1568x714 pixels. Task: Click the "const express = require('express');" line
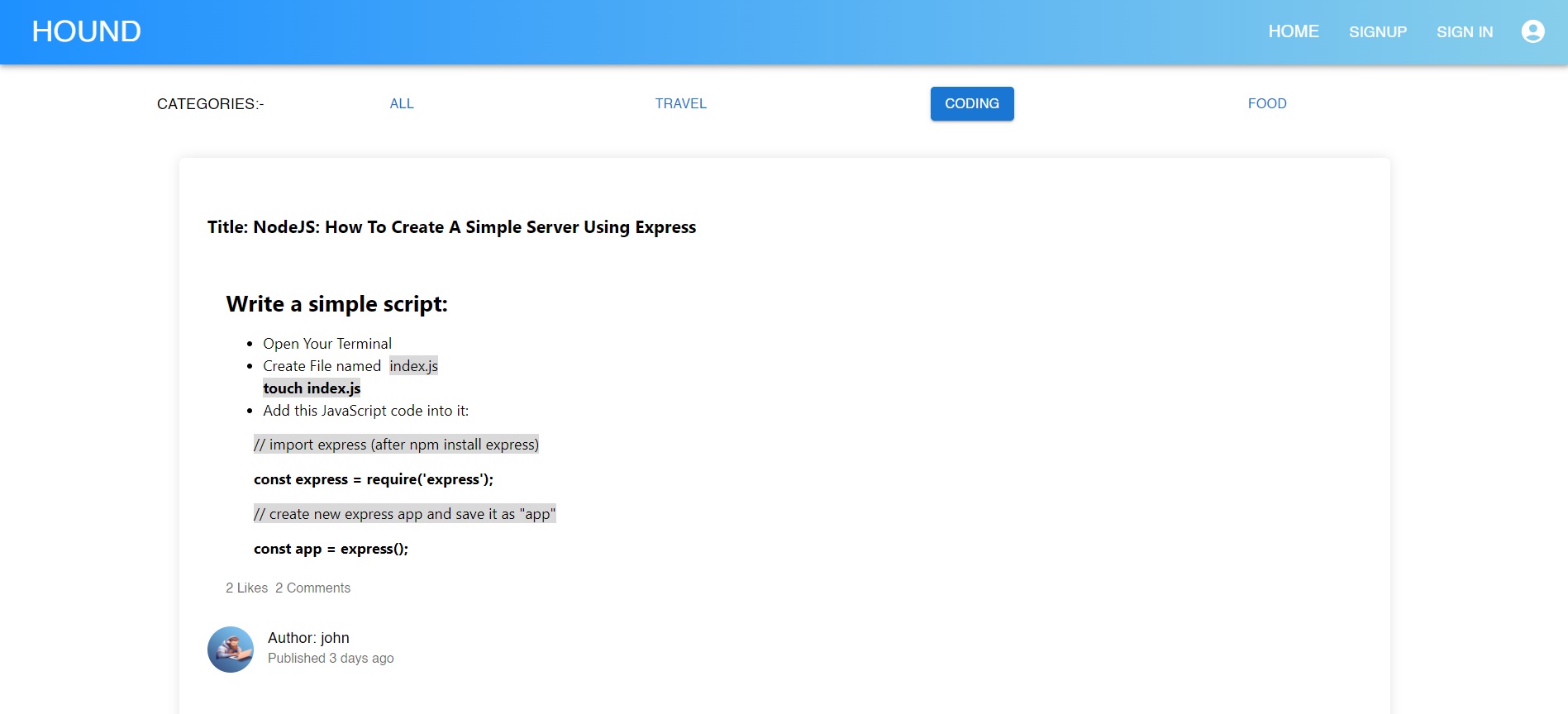pyautogui.click(x=373, y=479)
